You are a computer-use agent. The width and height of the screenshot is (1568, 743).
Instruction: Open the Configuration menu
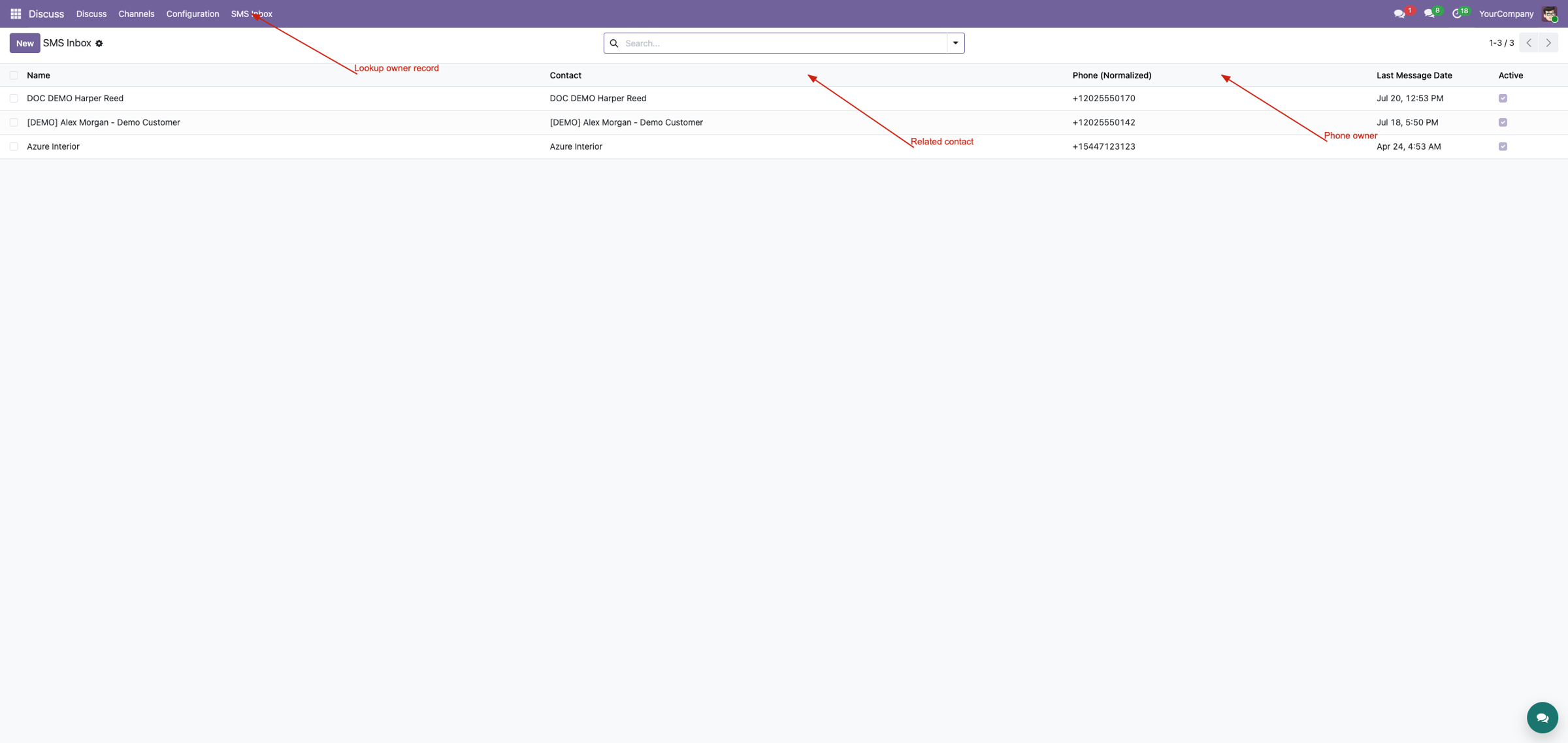(193, 14)
